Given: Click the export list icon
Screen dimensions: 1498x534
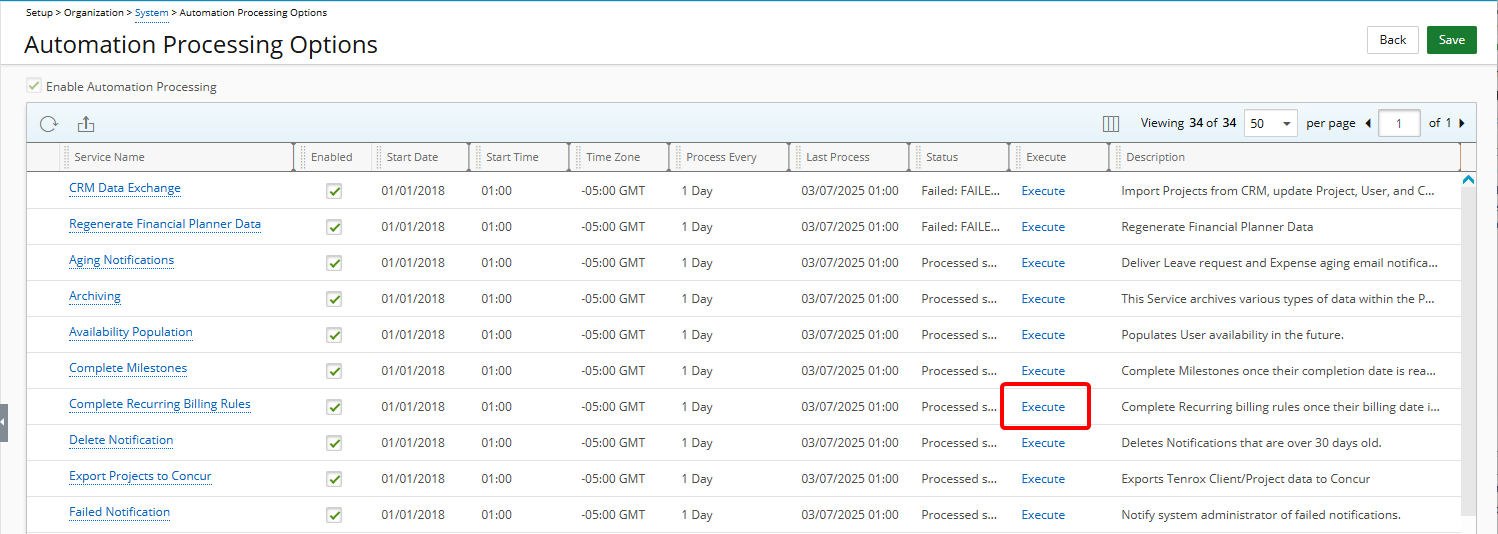Looking at the screenshot, I should pos(86,124).
